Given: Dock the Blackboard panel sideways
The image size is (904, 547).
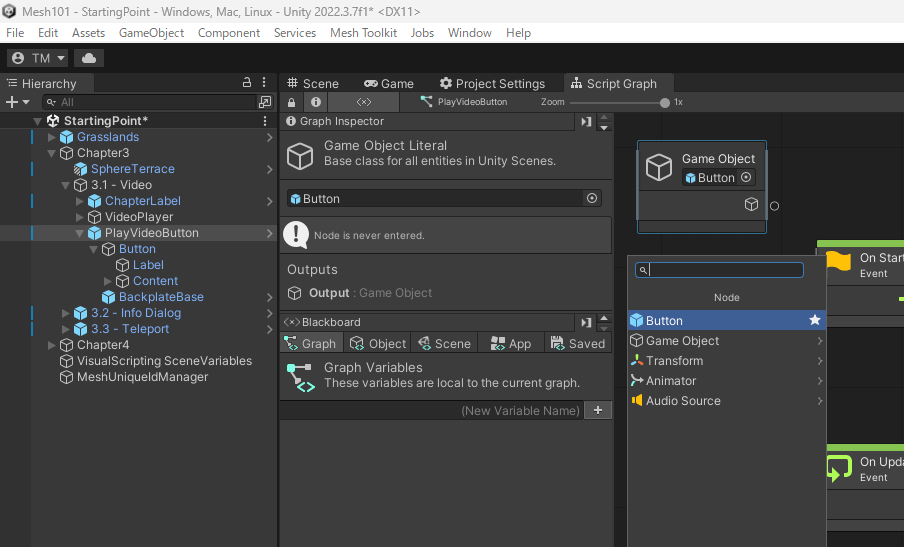Looking at the screenshot, I should coord(586,322).
